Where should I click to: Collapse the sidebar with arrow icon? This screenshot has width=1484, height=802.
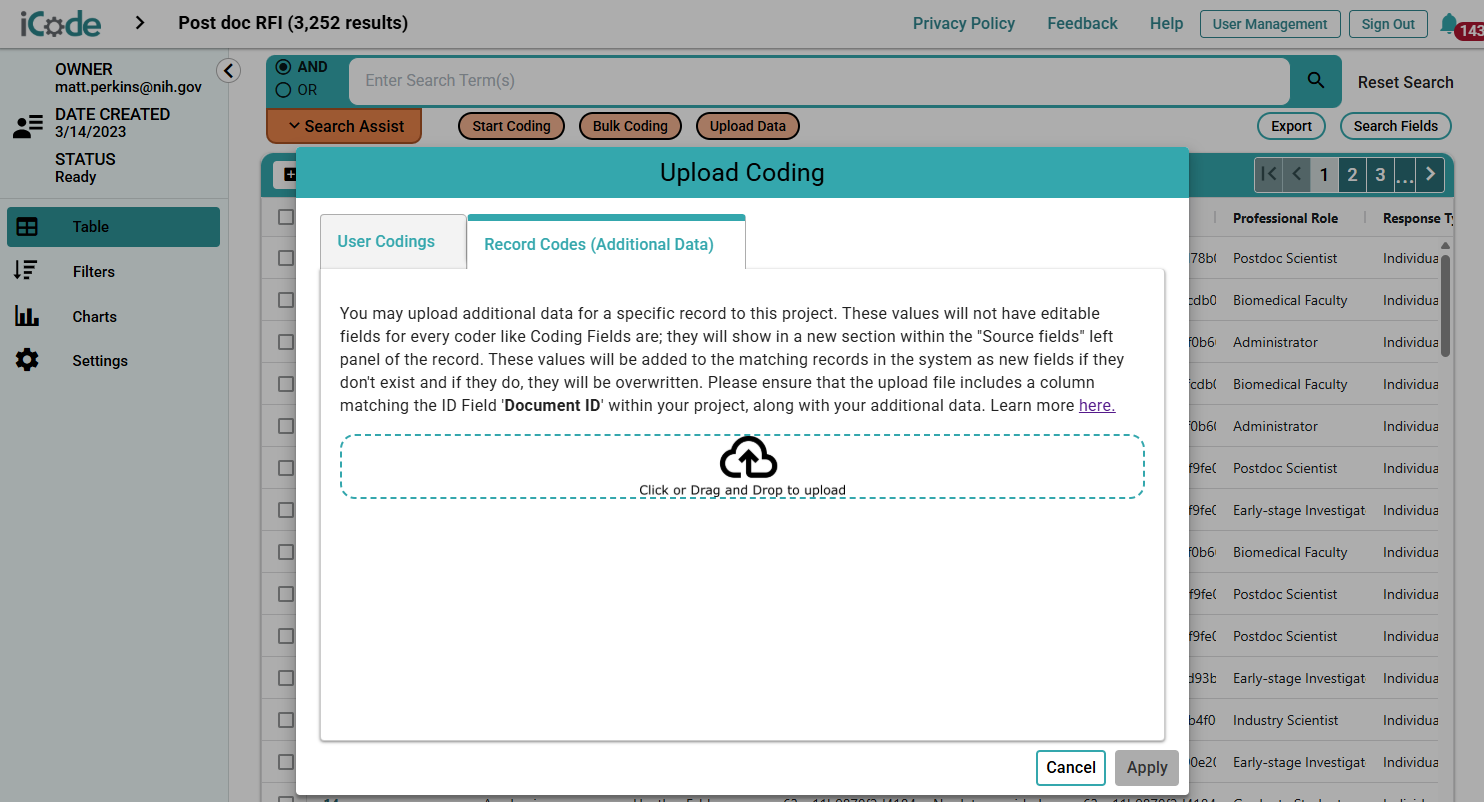(229, 70)
